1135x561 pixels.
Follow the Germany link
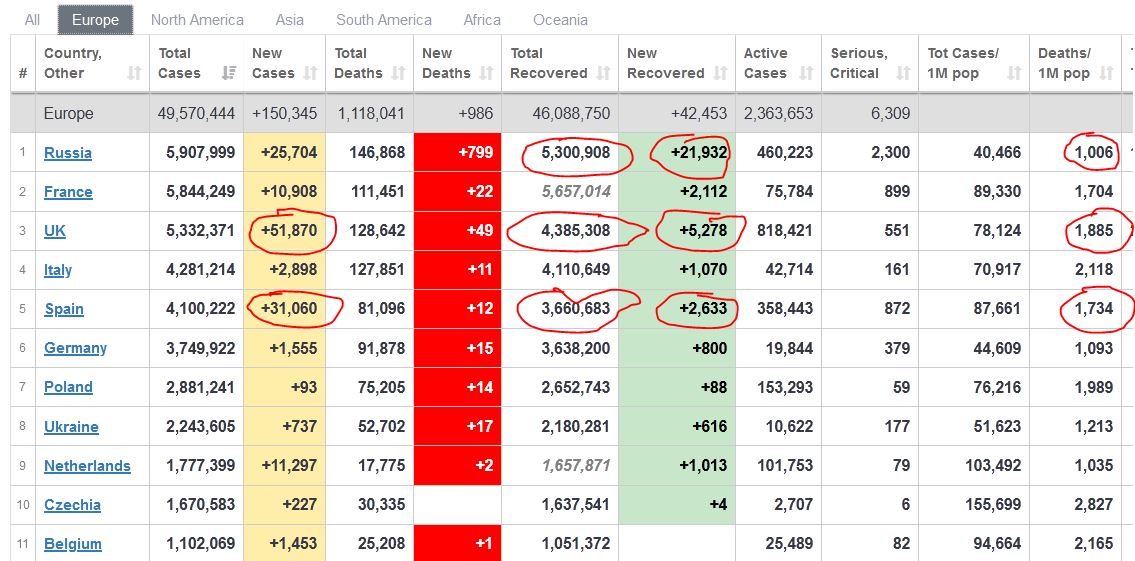[x=75, y=348]
